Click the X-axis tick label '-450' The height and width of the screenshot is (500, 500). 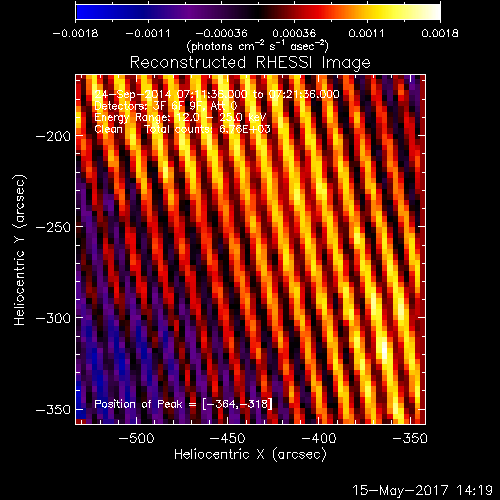point(227,438)
